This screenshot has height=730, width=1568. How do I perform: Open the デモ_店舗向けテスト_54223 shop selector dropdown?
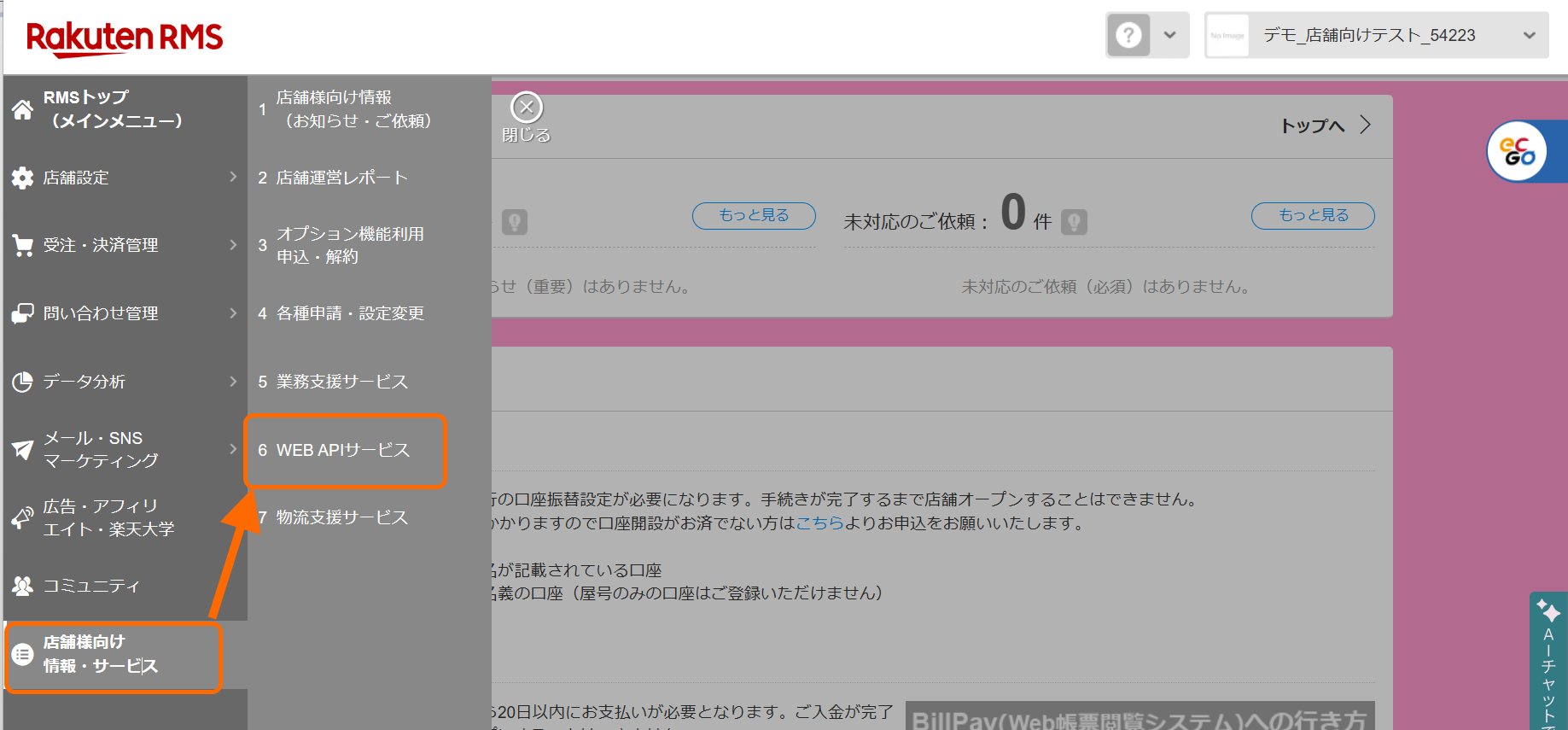tap(1376, 35)
